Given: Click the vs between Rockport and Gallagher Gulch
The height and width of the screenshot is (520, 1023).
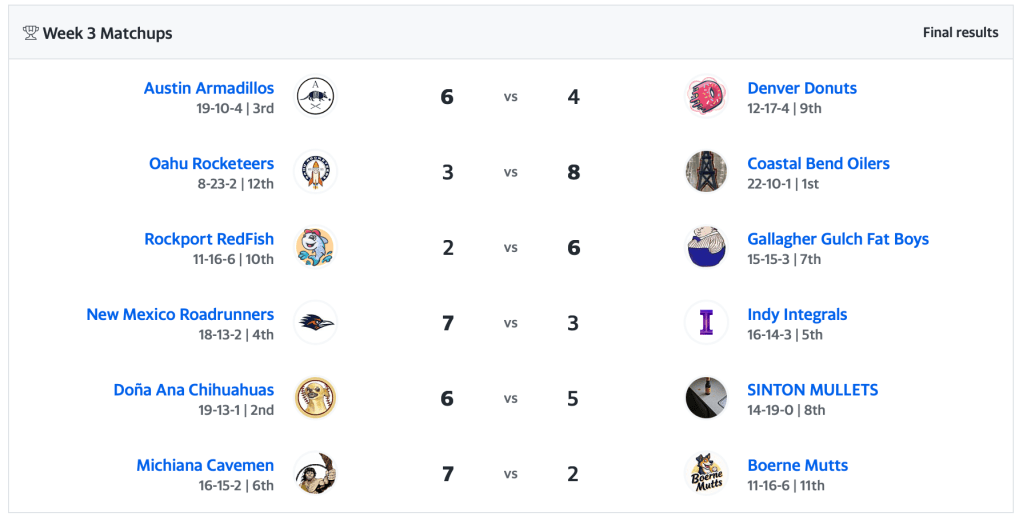Looking at the screenshot, I should [x=510, y=248].
